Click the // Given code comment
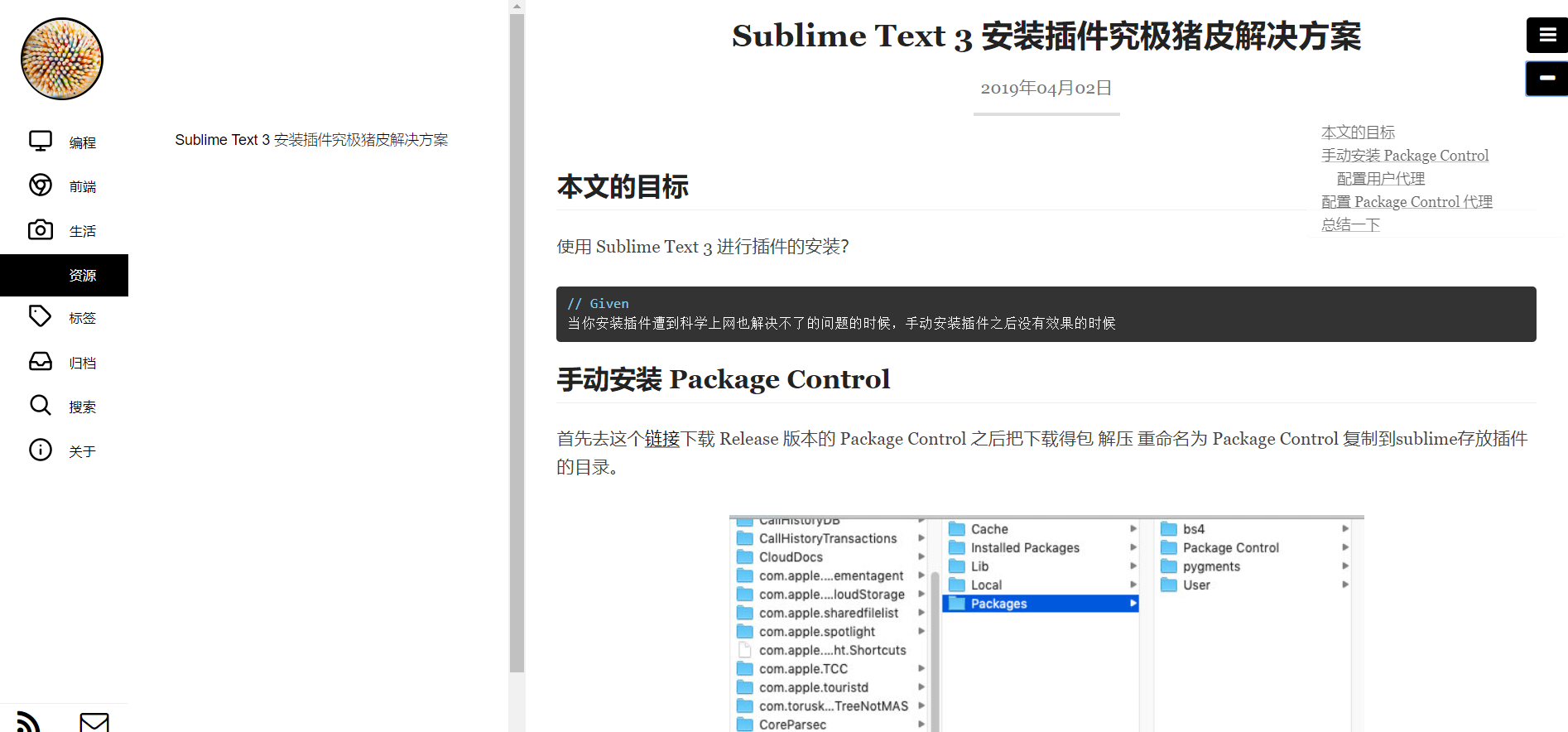Screen dimensions: 1568x732 coord(598,304)
